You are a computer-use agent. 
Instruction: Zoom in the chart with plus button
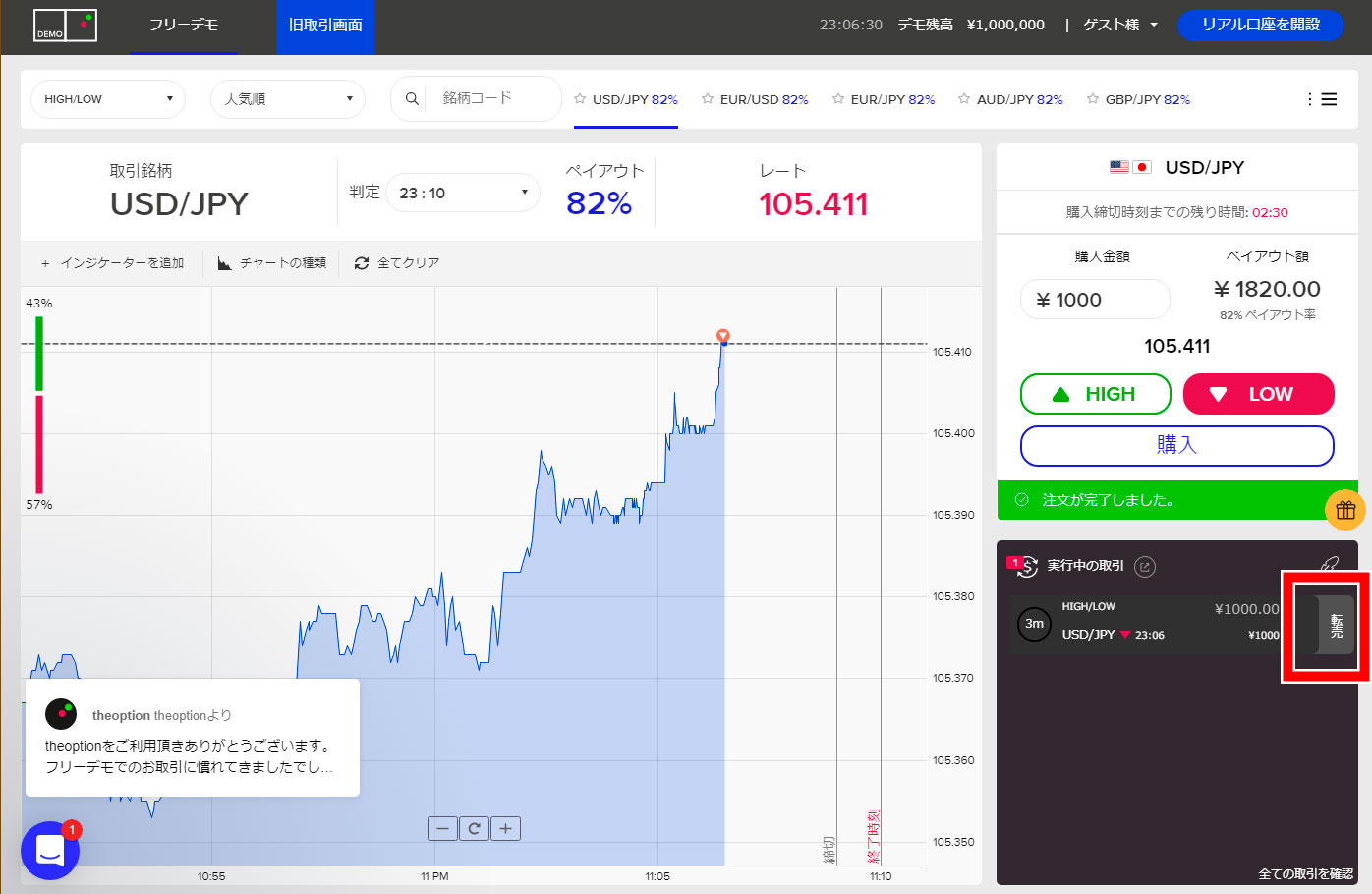505,828
